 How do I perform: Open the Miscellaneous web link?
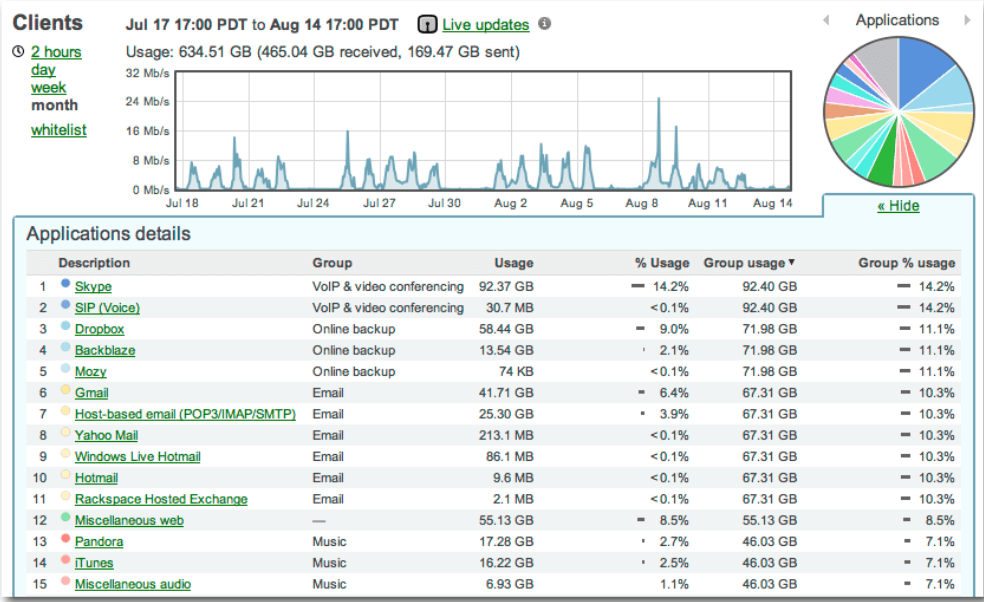tap(129, 521)
